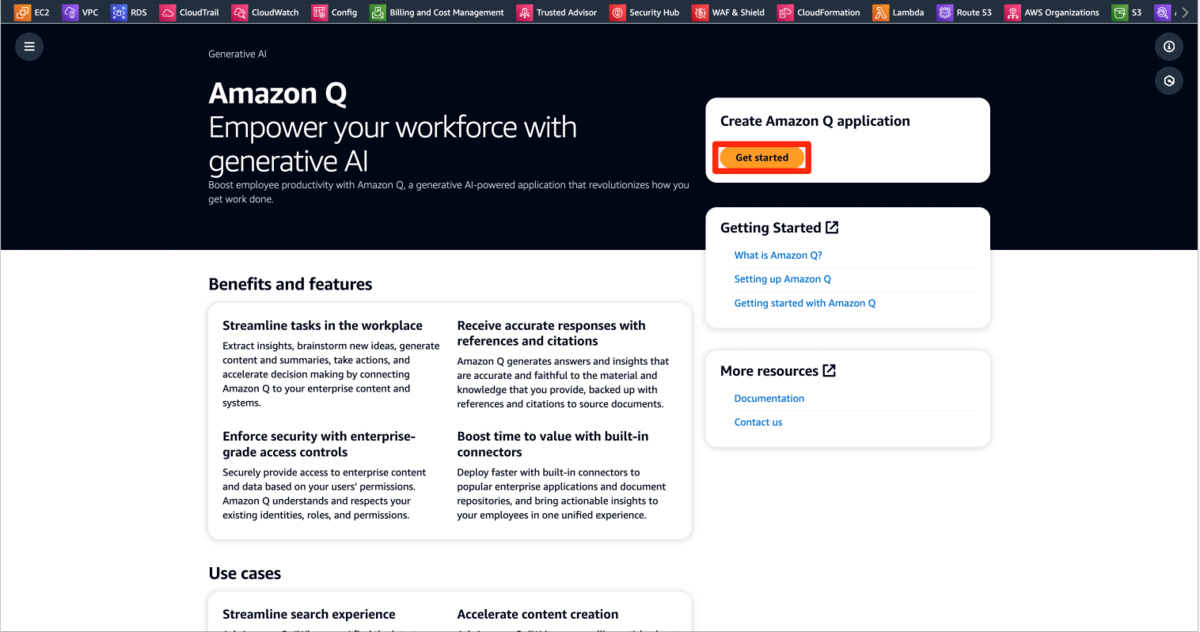Open Lambda shortcut icon
Viewport: 1200px width, 632px height.
(880, 13)
